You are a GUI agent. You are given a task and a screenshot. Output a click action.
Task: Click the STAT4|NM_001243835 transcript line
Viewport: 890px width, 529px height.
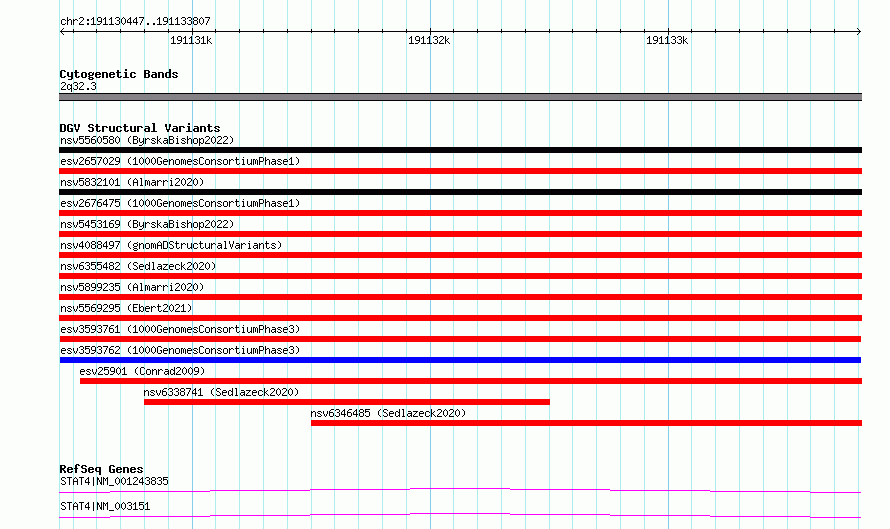[460, 490]
